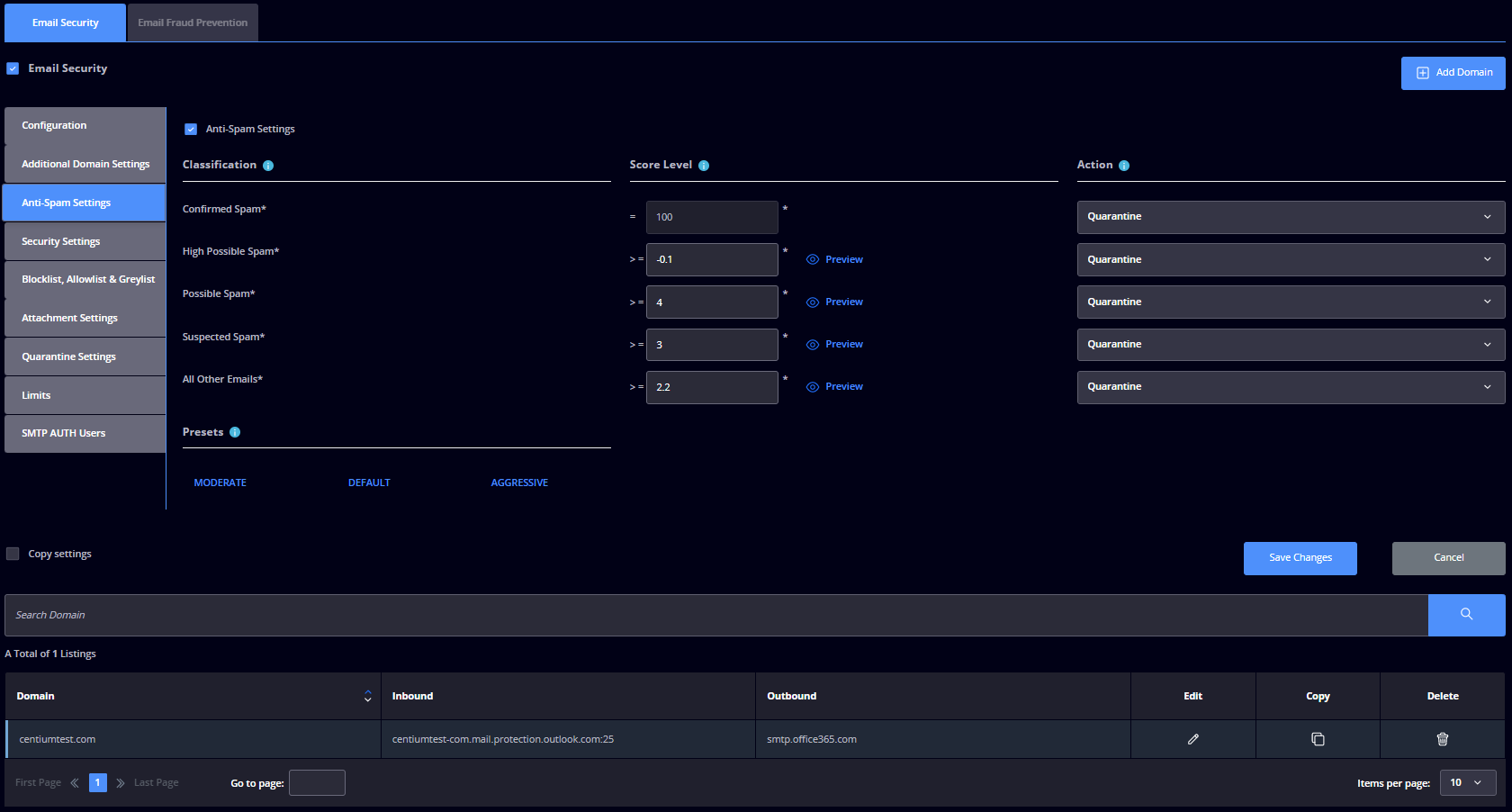Open Security Settings side menu

point(85,241)
